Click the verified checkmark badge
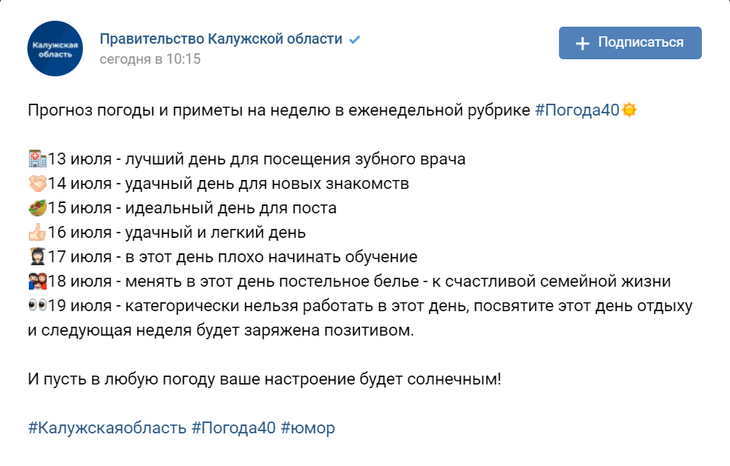 [354, 40]
